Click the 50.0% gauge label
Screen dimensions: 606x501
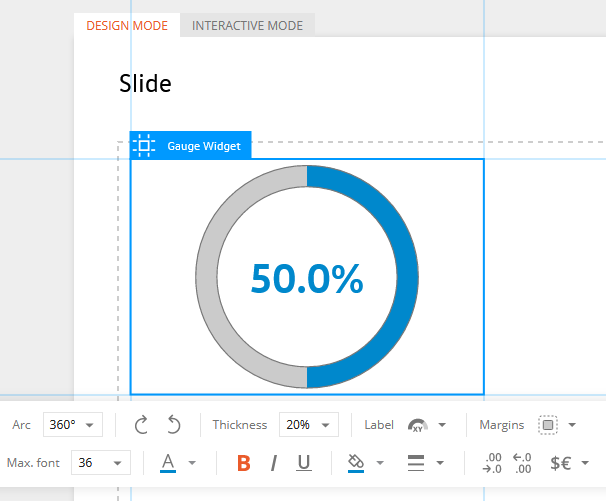tap(307, 278)
